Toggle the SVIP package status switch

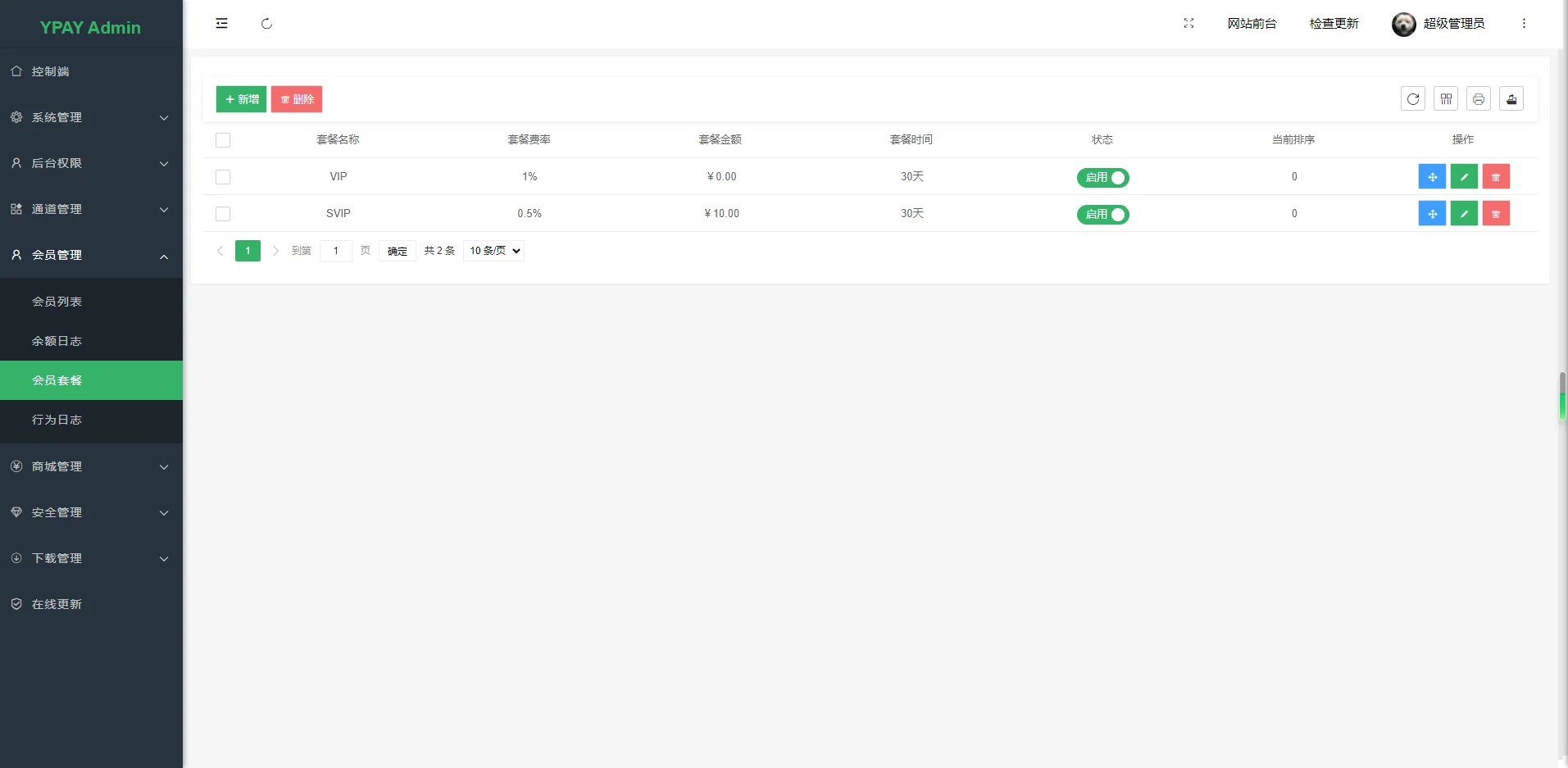(1102, 215)
